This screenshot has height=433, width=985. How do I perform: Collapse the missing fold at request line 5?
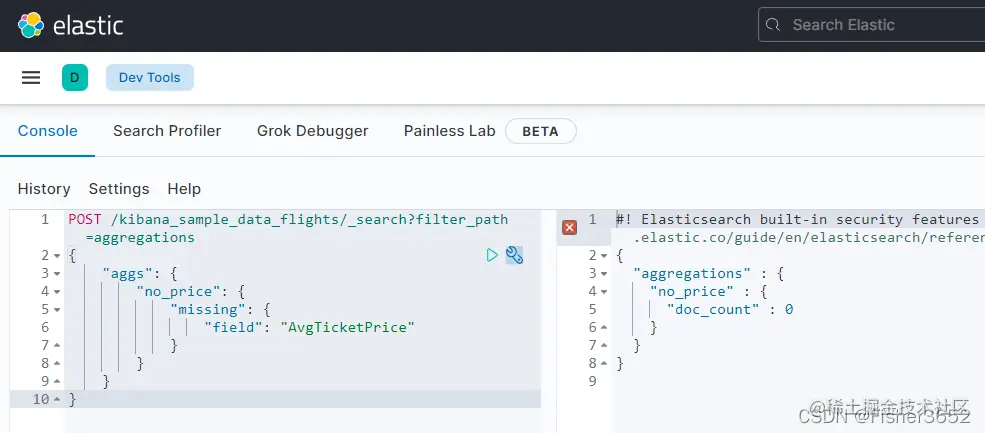coord(57,310)
